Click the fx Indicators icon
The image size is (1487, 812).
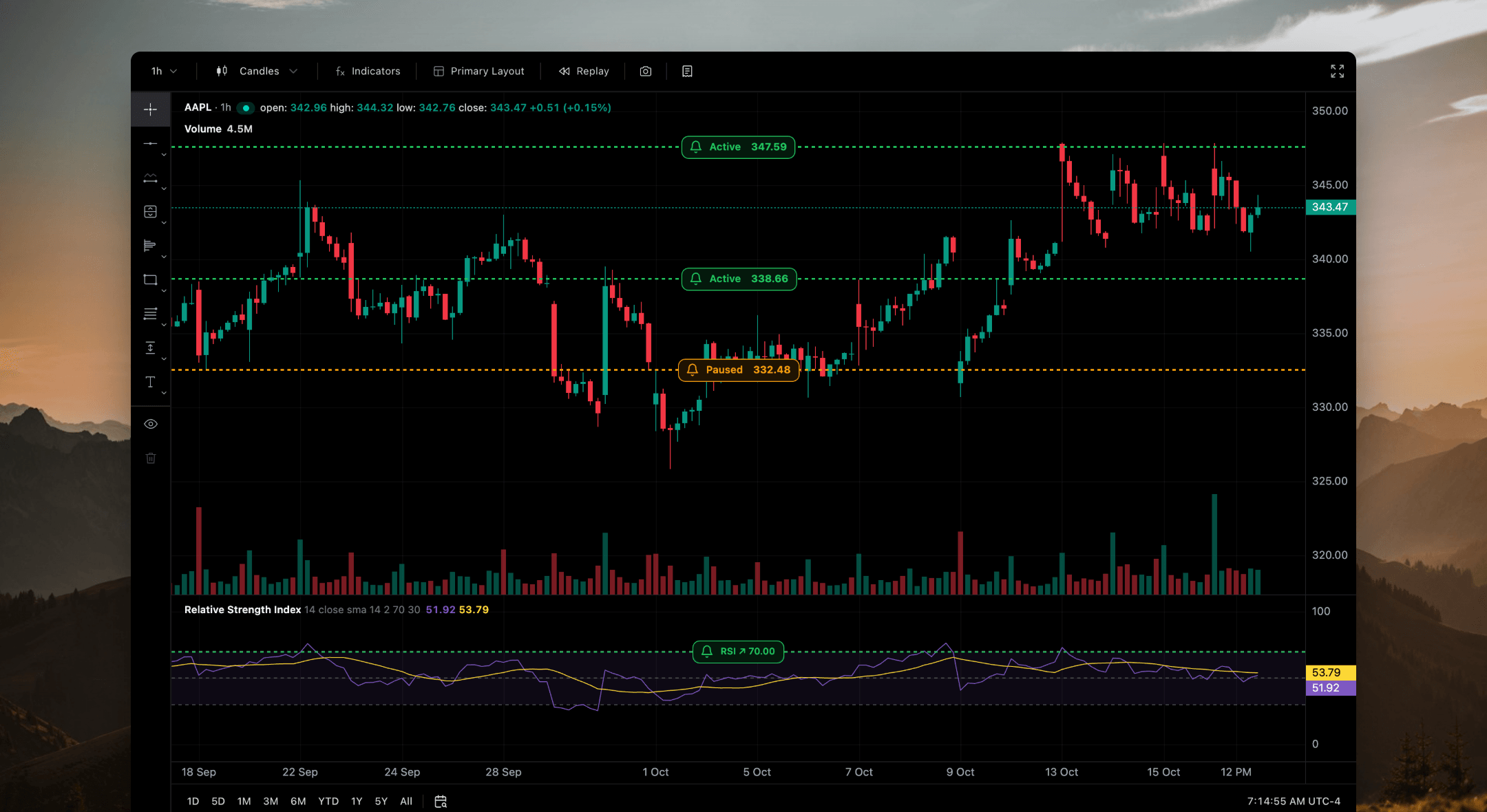(340, 71)
